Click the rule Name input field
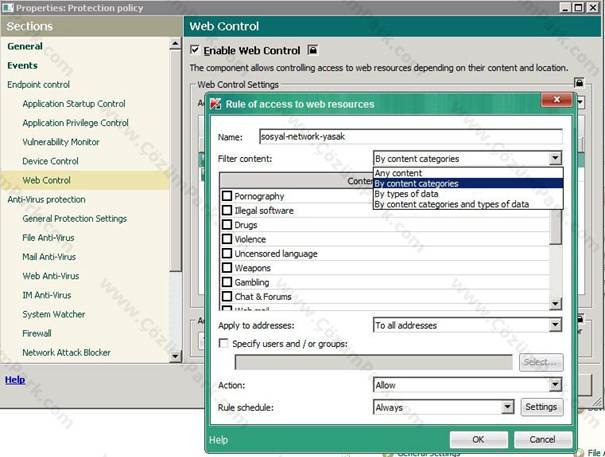 point(411,137)
